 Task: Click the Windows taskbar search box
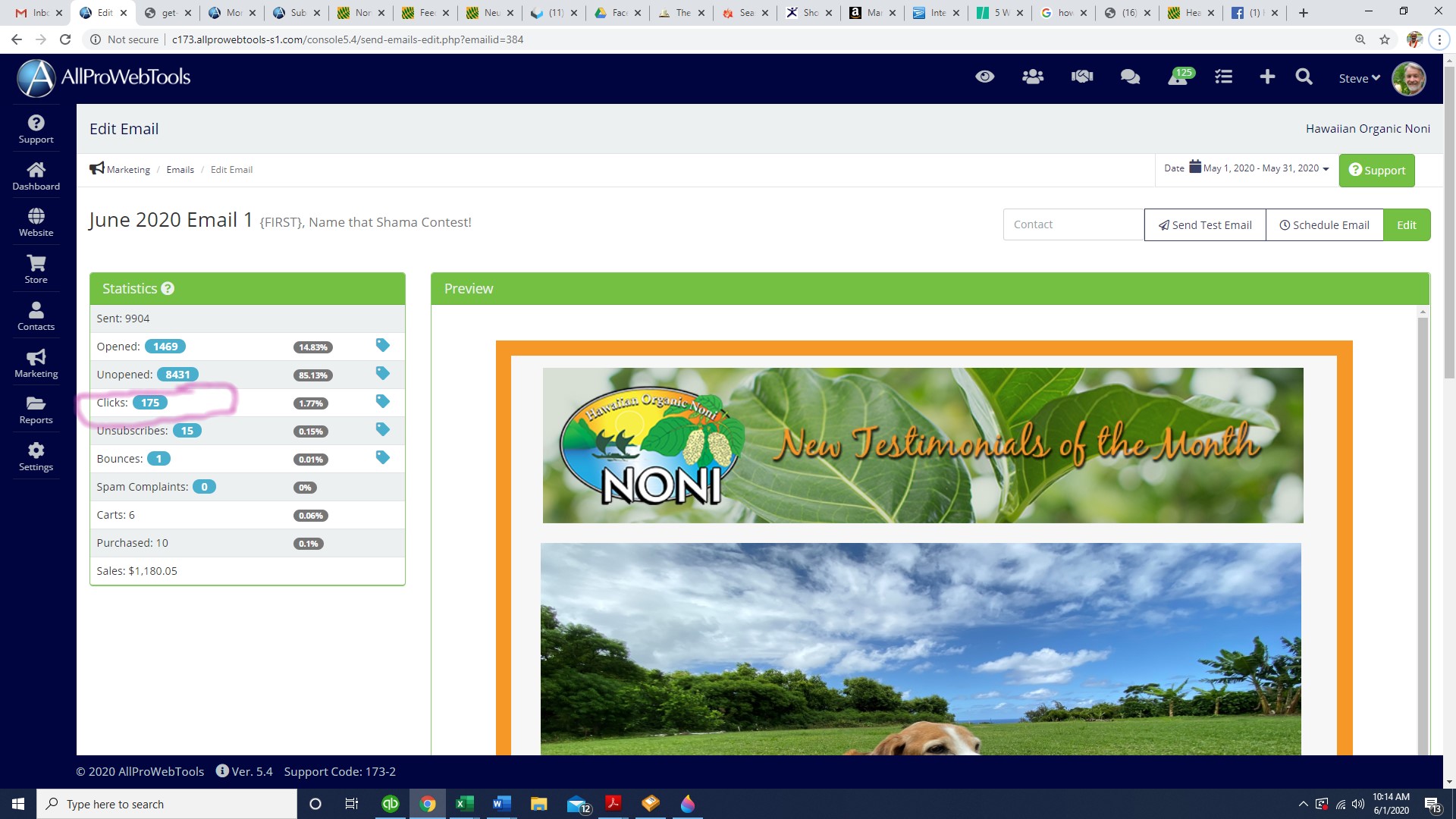click(x=167, y=804)
